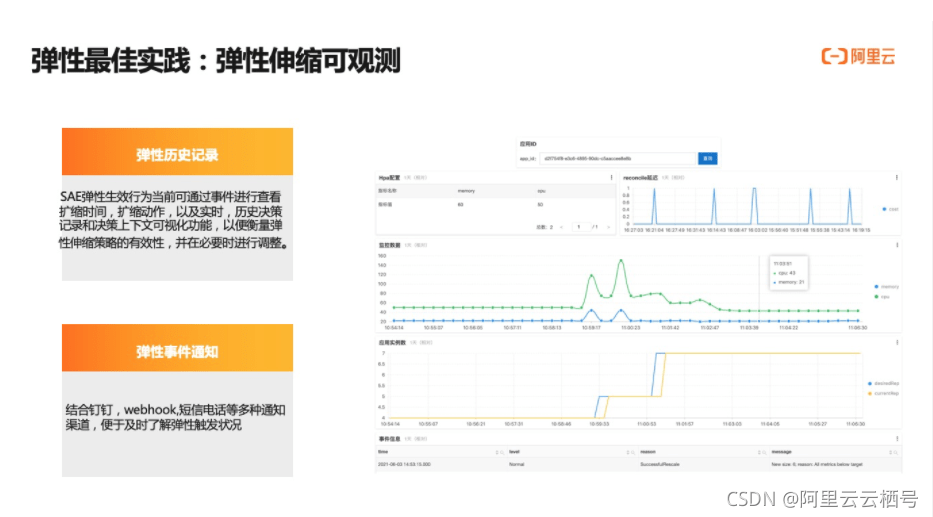This screenshot has height=517, width=933.
Task: Go to previous page in Hpa配置 table
Action: 561,227
